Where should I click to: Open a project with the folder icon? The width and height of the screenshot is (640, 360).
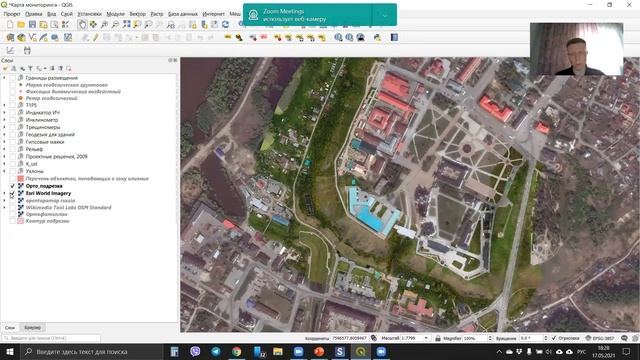click(x=21, y=24)
